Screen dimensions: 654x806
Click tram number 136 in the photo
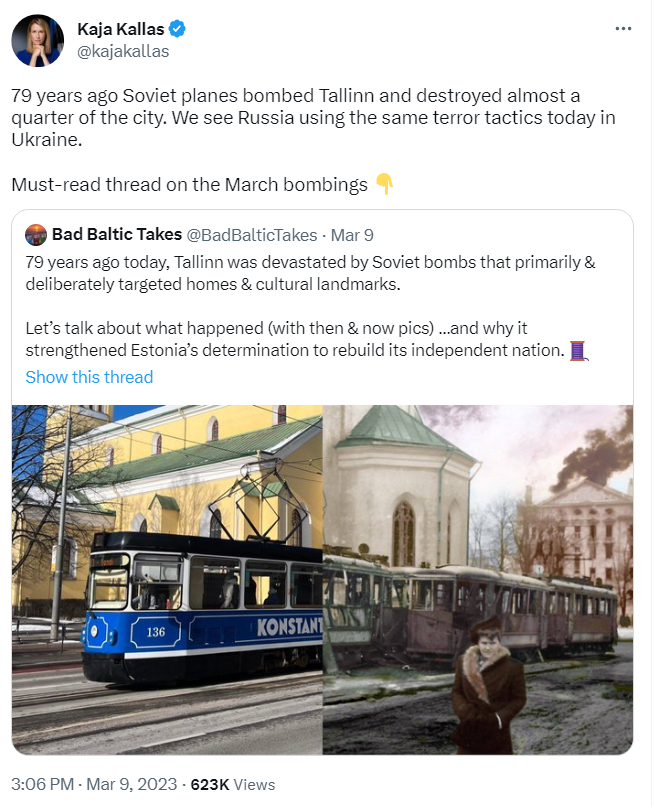click(x=155, y=632)
